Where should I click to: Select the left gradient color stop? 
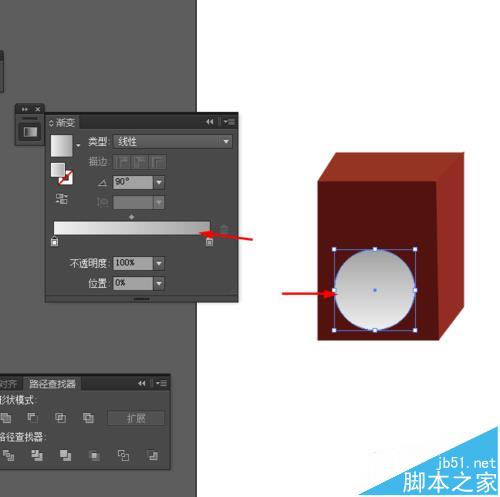click(x=55, y=241)
